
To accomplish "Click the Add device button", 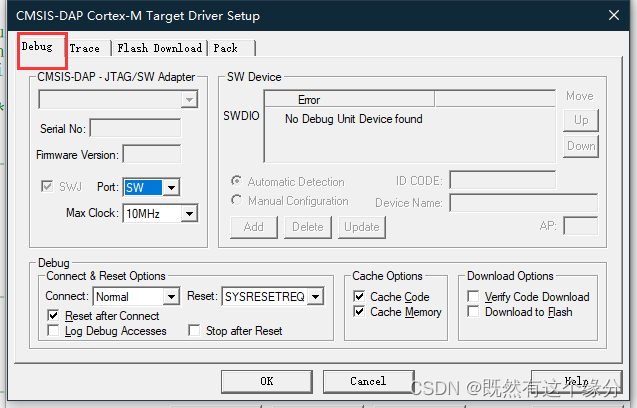I will click(254, 227).
